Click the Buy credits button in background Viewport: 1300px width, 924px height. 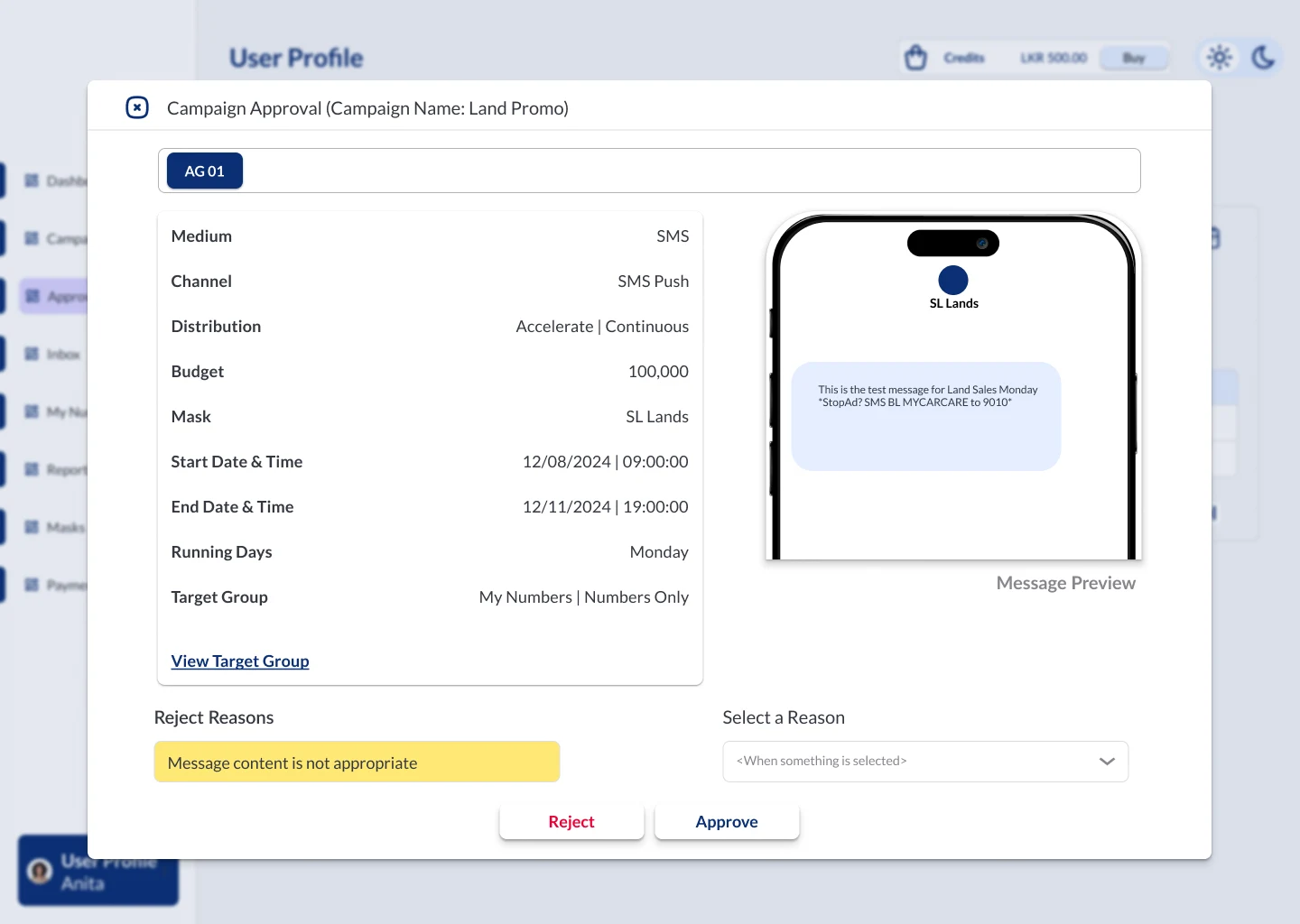pyautogui.click(x=1134, y=58)
